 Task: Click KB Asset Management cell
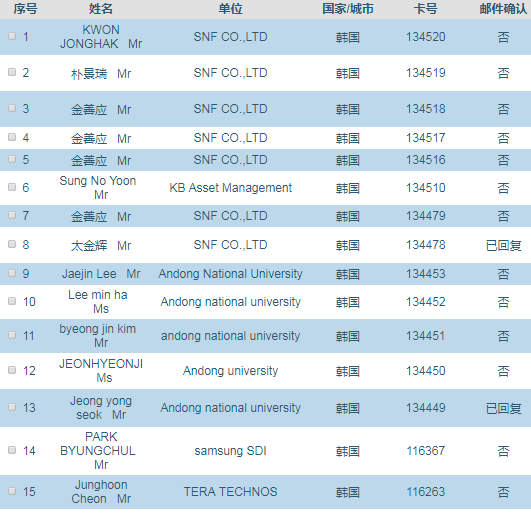(230, 188)
